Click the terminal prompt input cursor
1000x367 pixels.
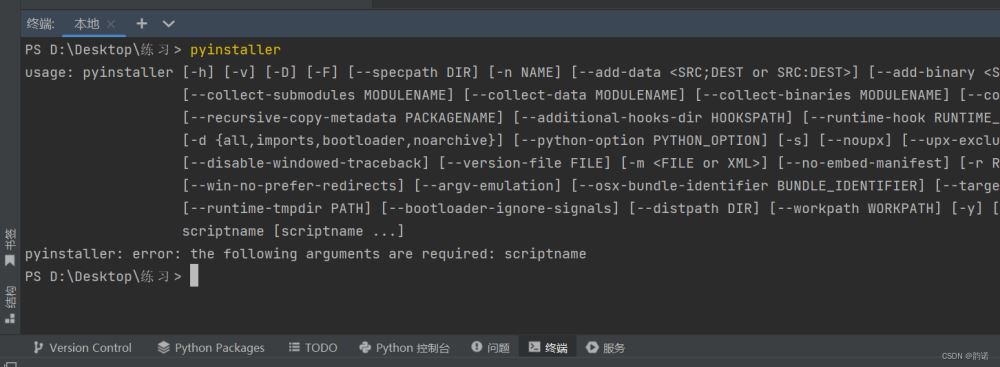(194, 276)
